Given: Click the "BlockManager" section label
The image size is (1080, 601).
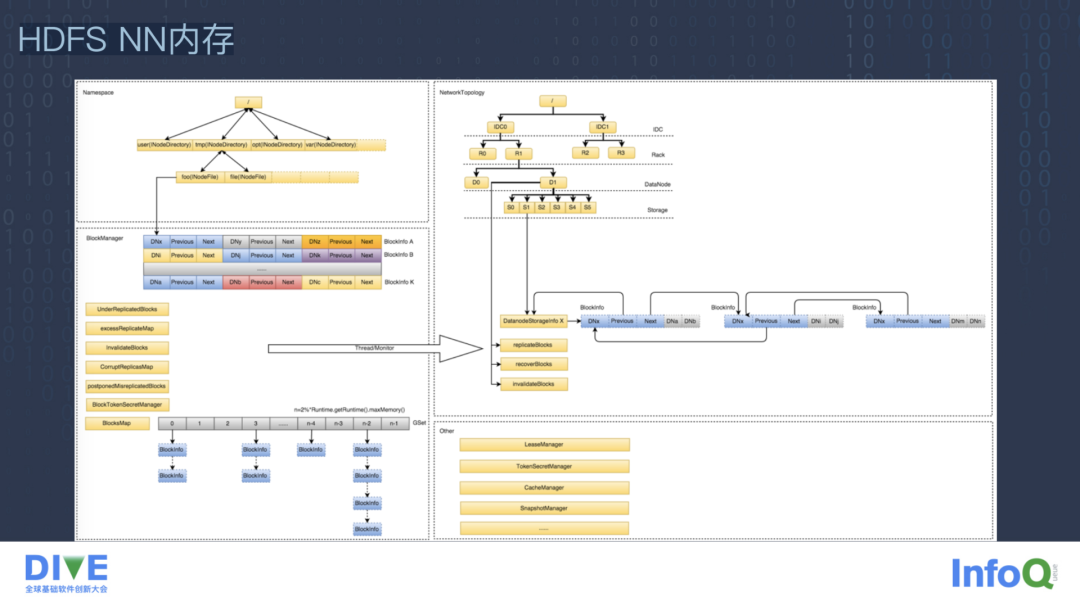Looking at the screenshot, I should [x=105, y=238].
